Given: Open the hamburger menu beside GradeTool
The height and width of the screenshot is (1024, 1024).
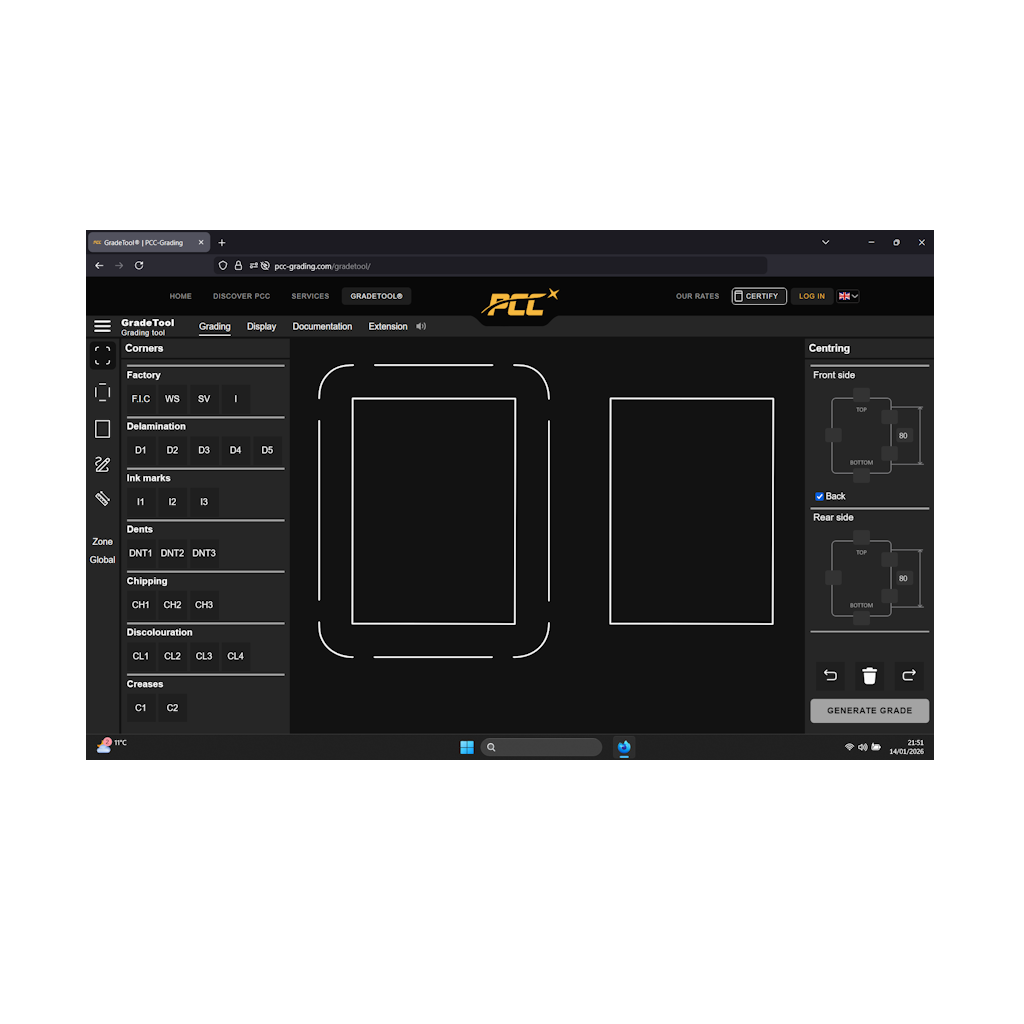Looking at the screenshot, I should [x=103, y=326].
